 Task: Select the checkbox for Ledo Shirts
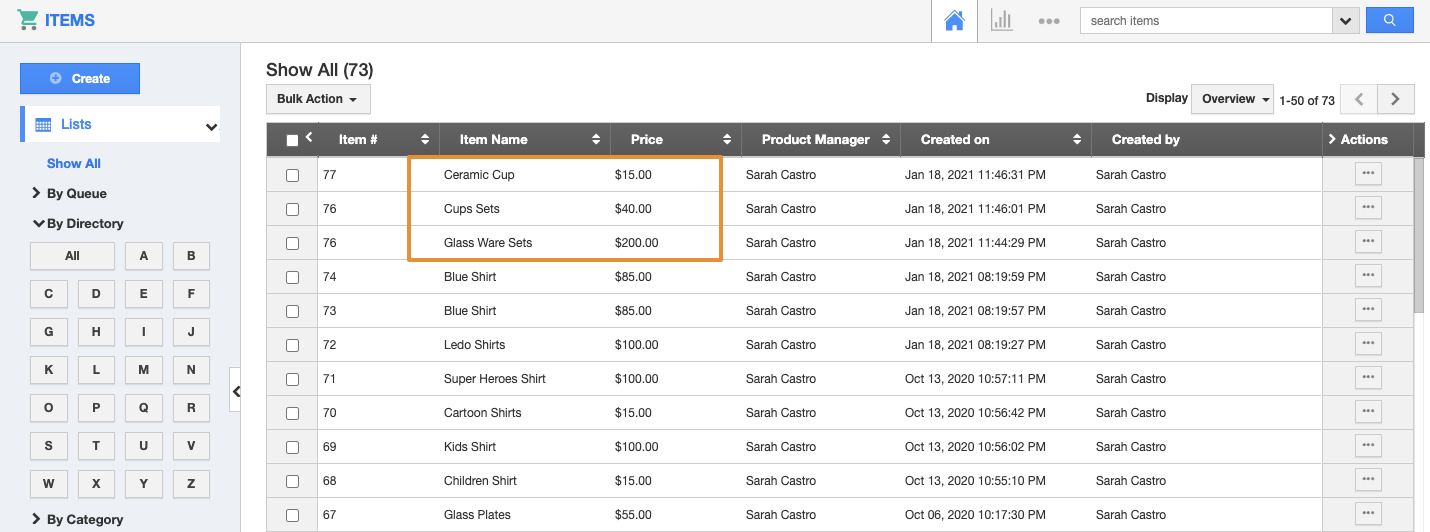click(x=292, y=345)
